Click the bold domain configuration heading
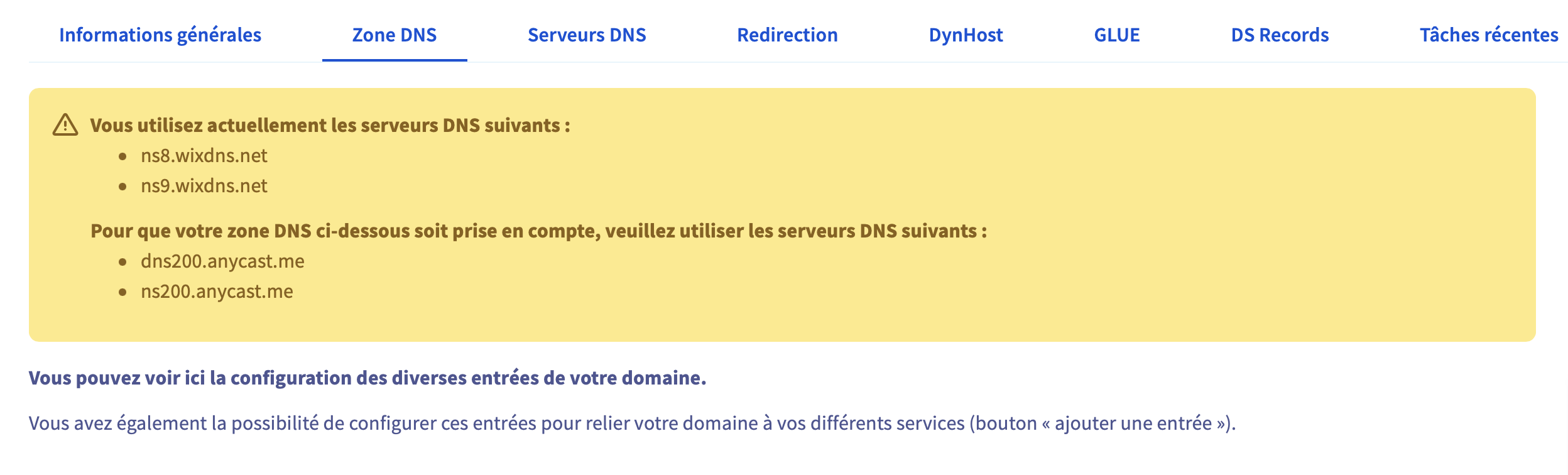1568x475 pixels. tap(367, 378)
